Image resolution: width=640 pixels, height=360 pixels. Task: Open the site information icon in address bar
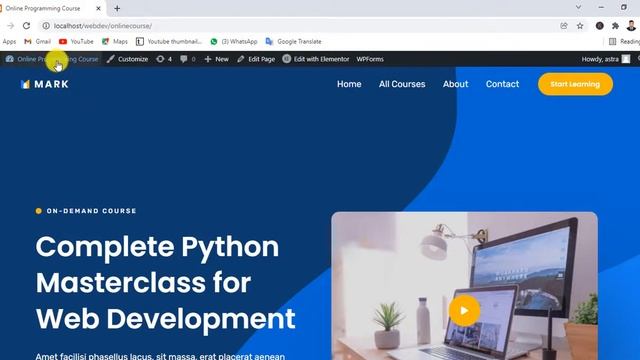(x=46, y=26)
